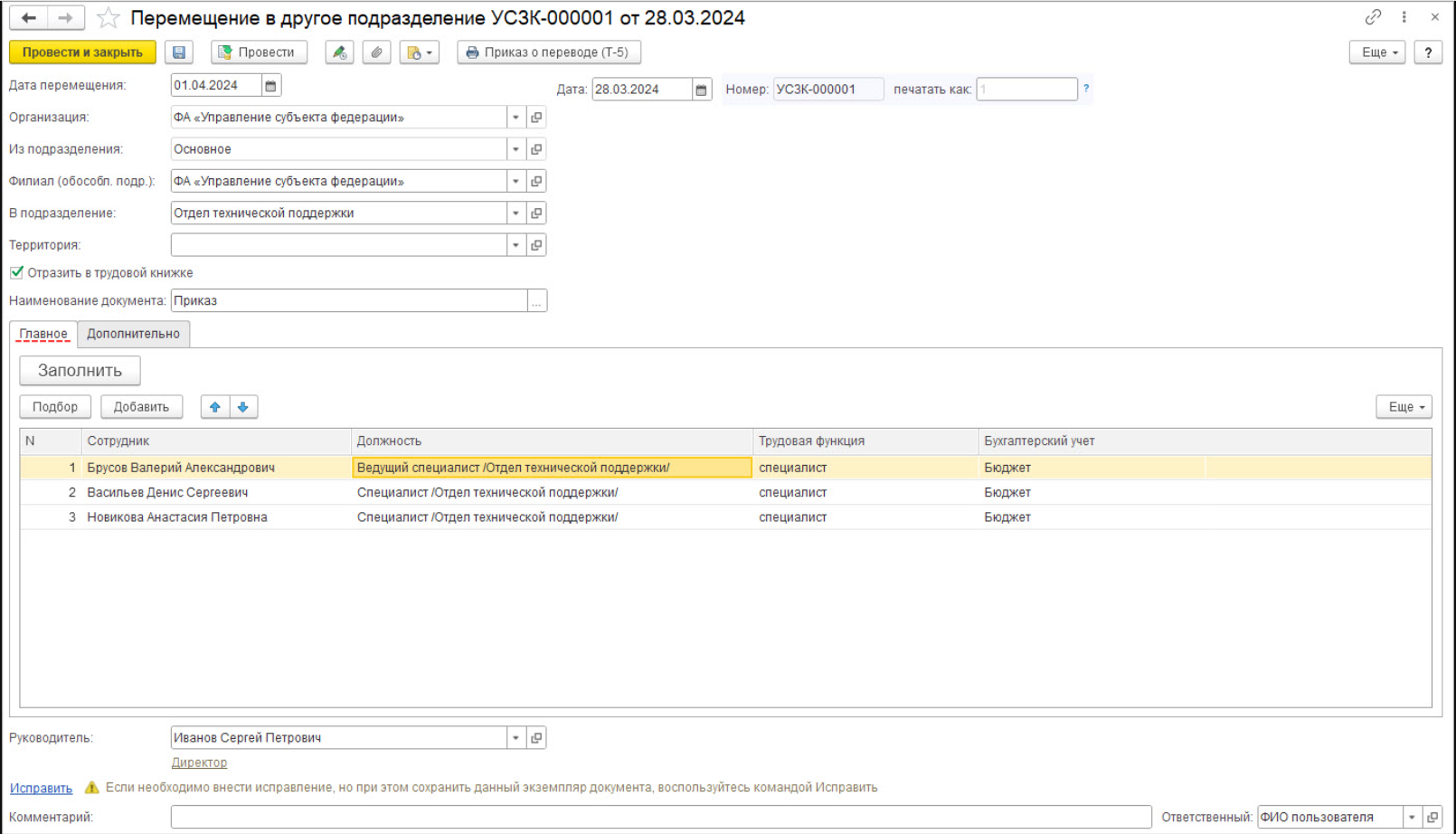
Task: Open the calendar picker for Дата field
Action: (x=701, y=90)
